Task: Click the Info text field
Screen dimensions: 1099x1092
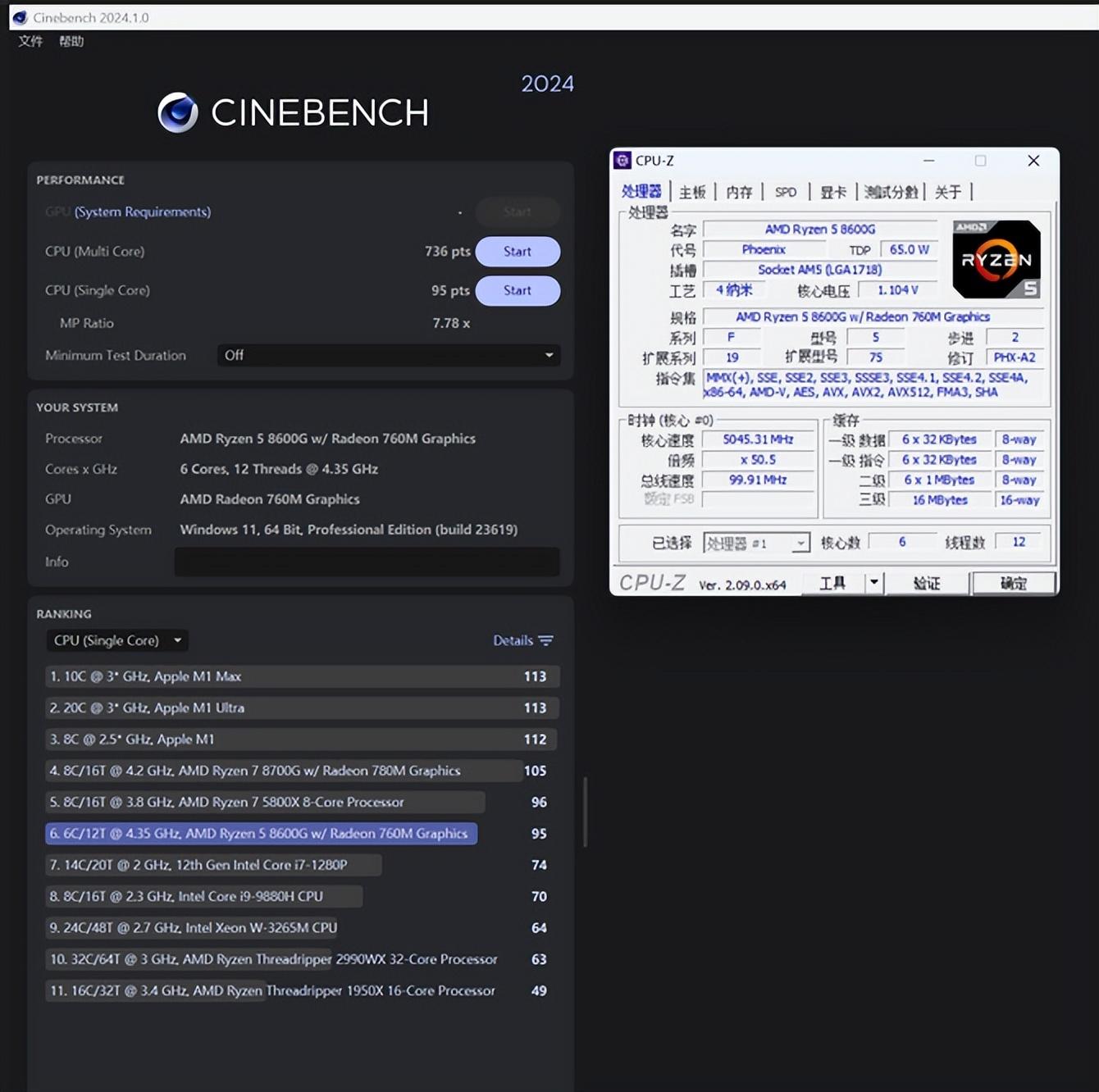Action: tap(367, 562)
